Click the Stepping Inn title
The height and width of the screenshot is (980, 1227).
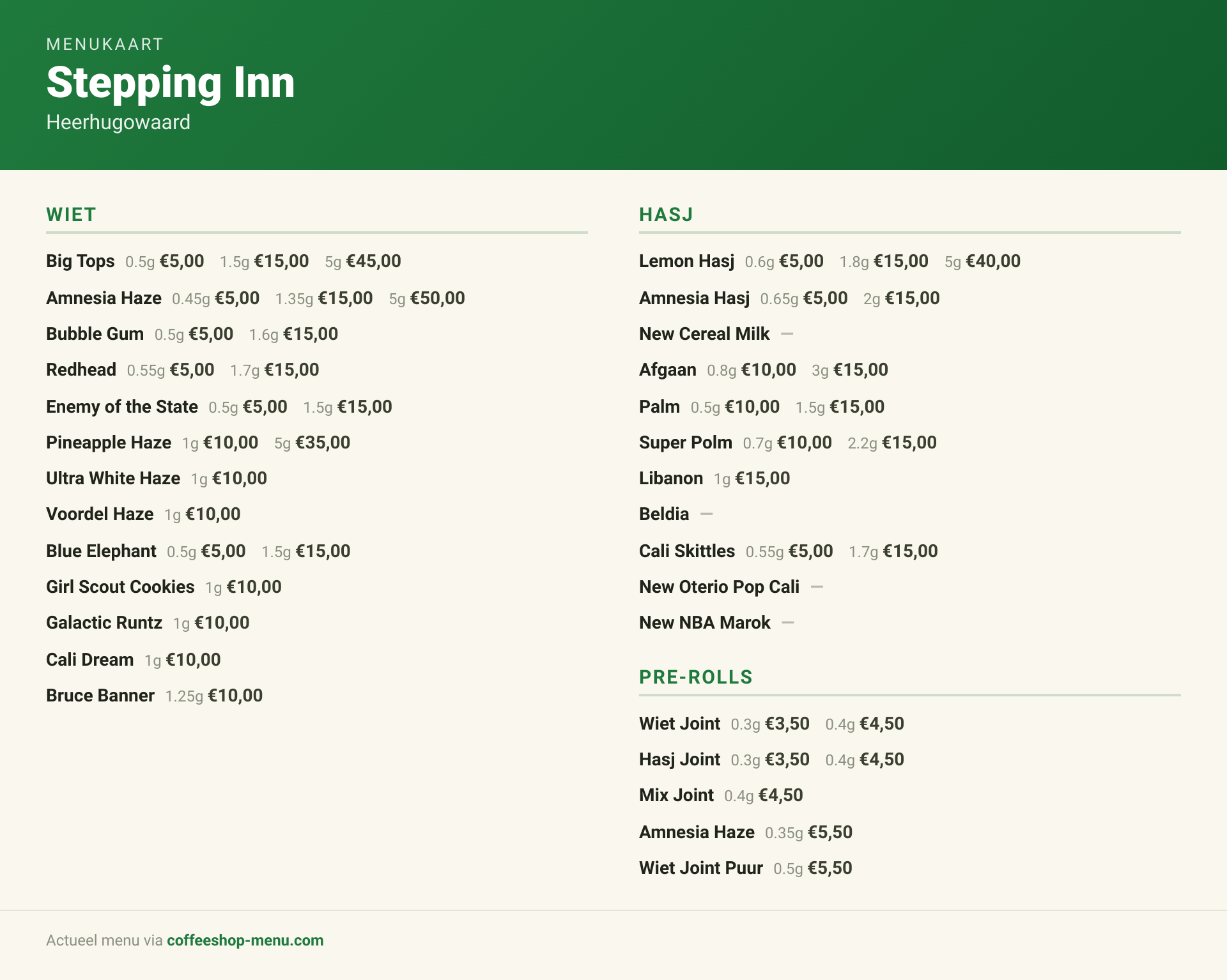[x=171, y=83]
